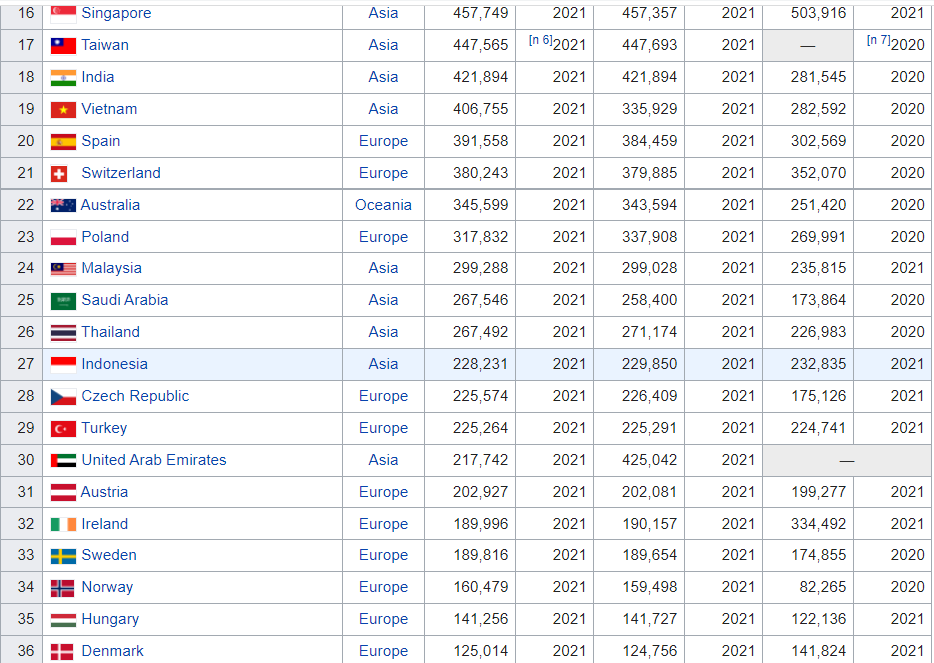
Task: Click the Saudi Arabia flag icon
Action: [63, 300]
